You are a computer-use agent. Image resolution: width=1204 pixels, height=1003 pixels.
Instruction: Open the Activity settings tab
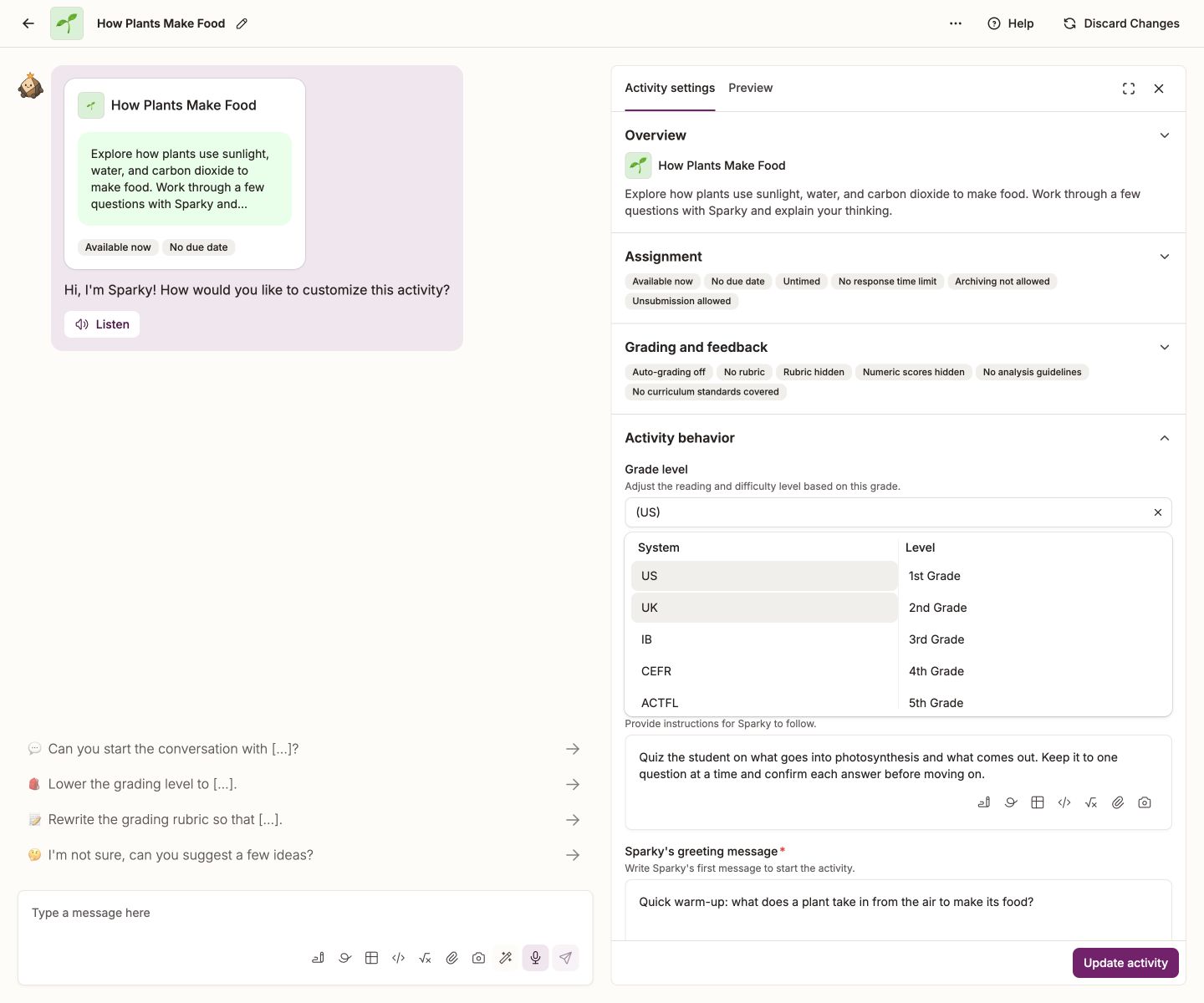tap(670, 88)
